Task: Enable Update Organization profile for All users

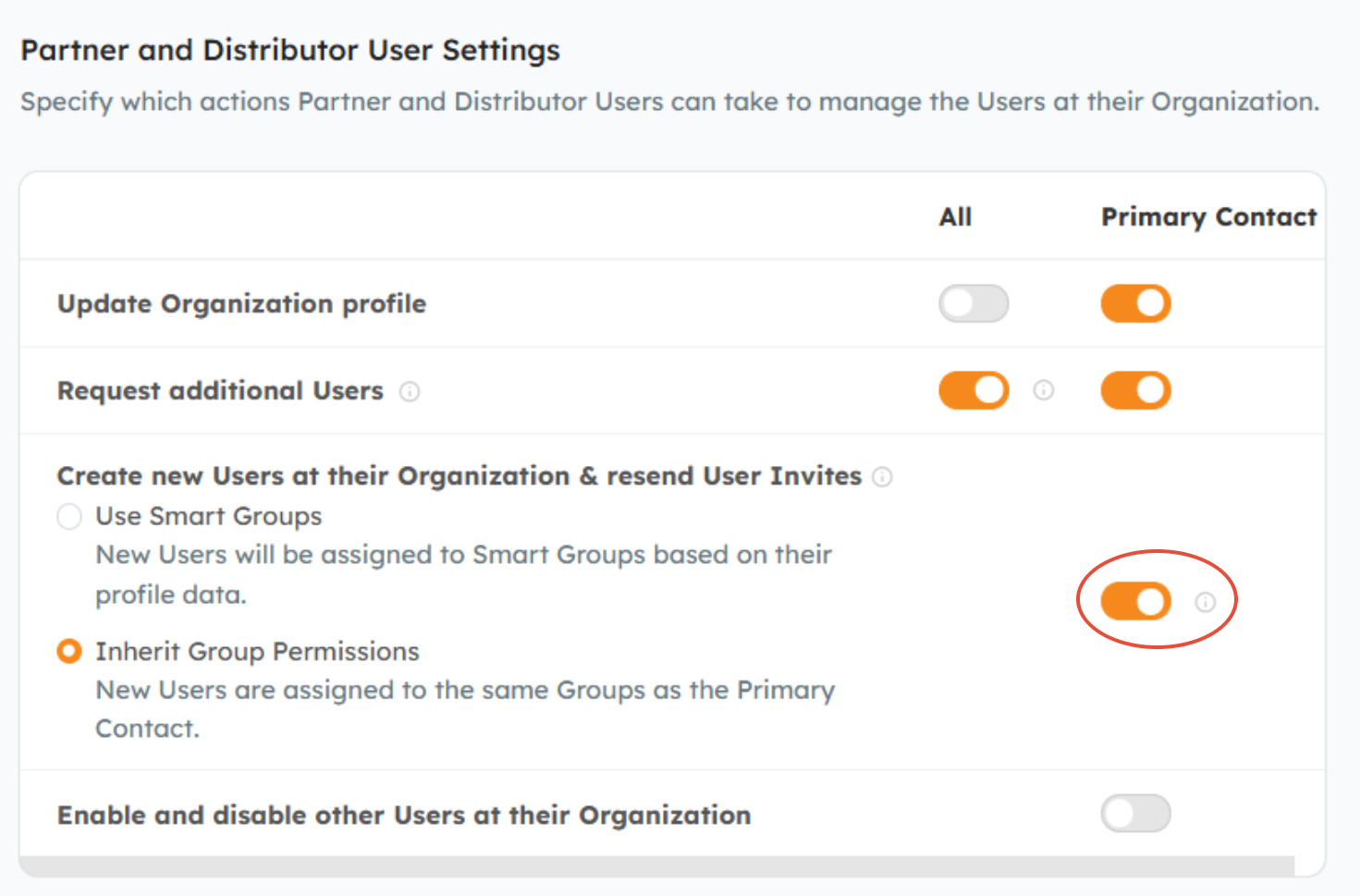Action: (974, 303)
